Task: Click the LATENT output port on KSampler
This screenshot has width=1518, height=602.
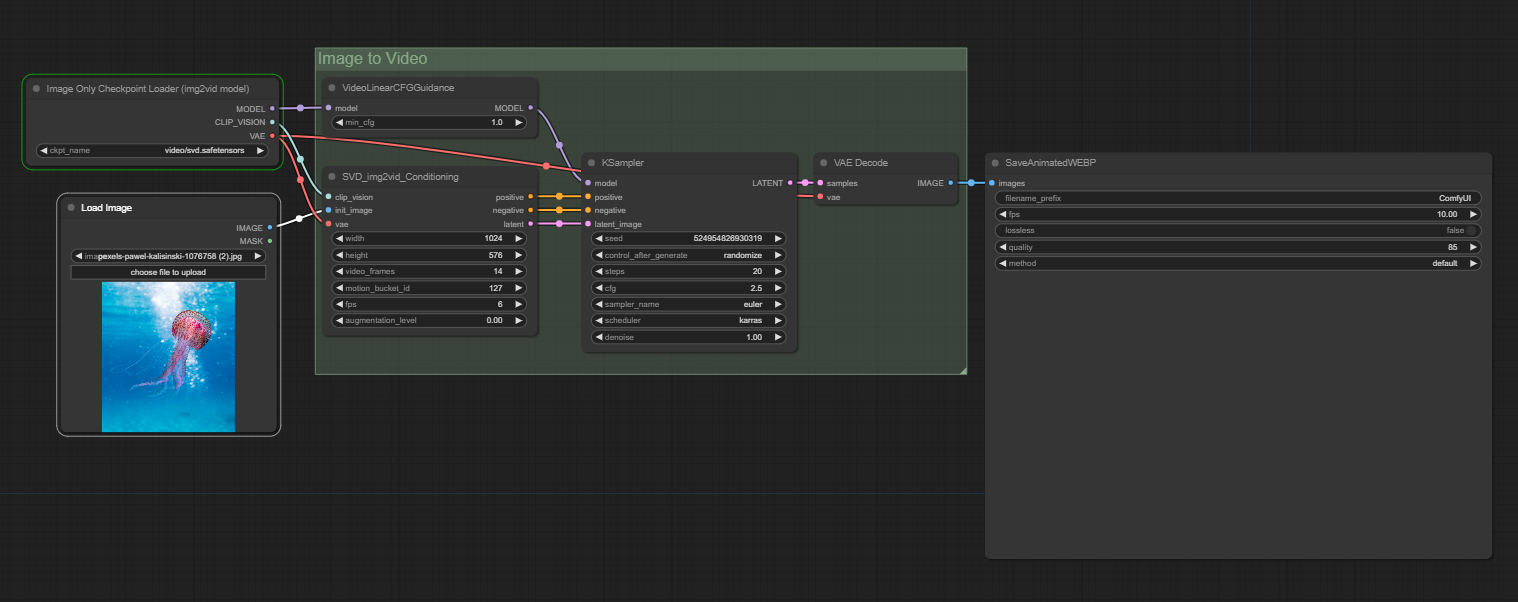Action: pos(791,183)
